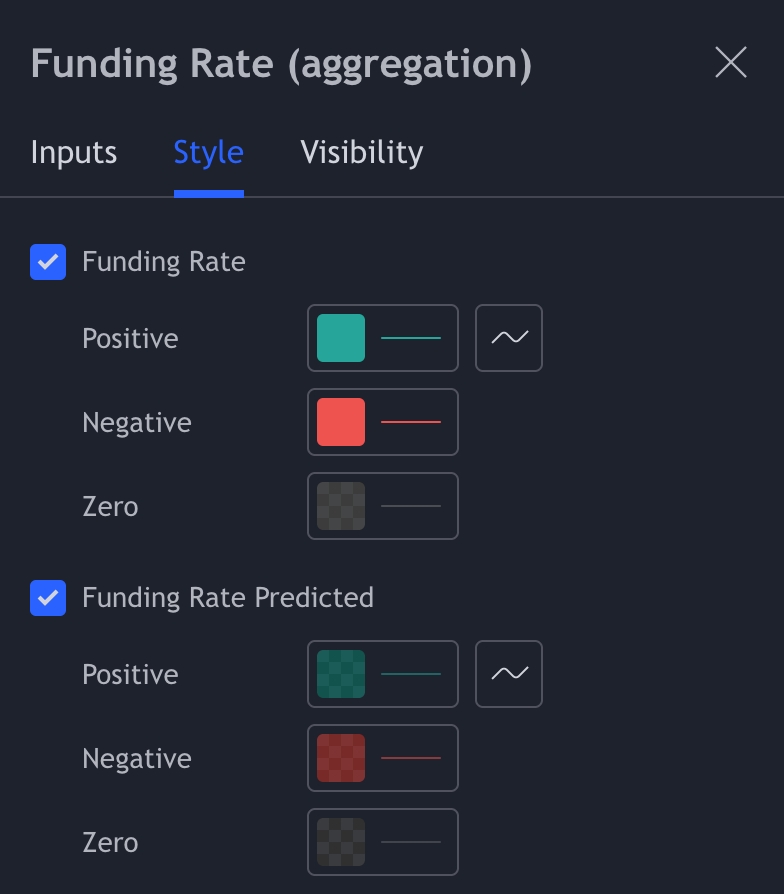This screenshot has width=784, height=894.
Task: Select the Style tab
Action: pyautogui.click(x=208, y=152)
